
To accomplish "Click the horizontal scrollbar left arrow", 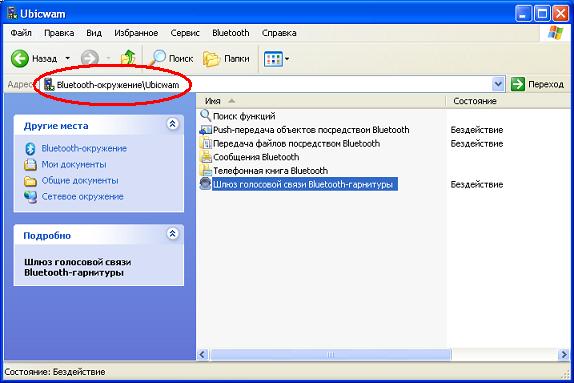I will click(202, 354).
